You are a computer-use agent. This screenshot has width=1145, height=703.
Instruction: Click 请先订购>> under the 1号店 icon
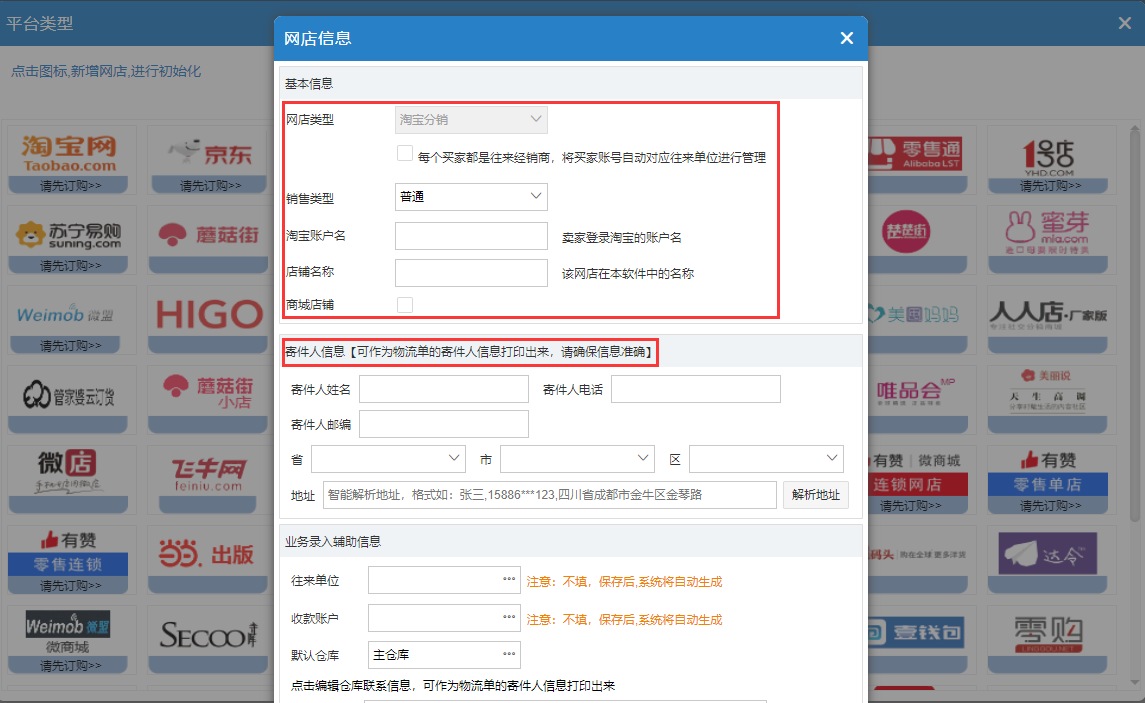point(1049,186)
